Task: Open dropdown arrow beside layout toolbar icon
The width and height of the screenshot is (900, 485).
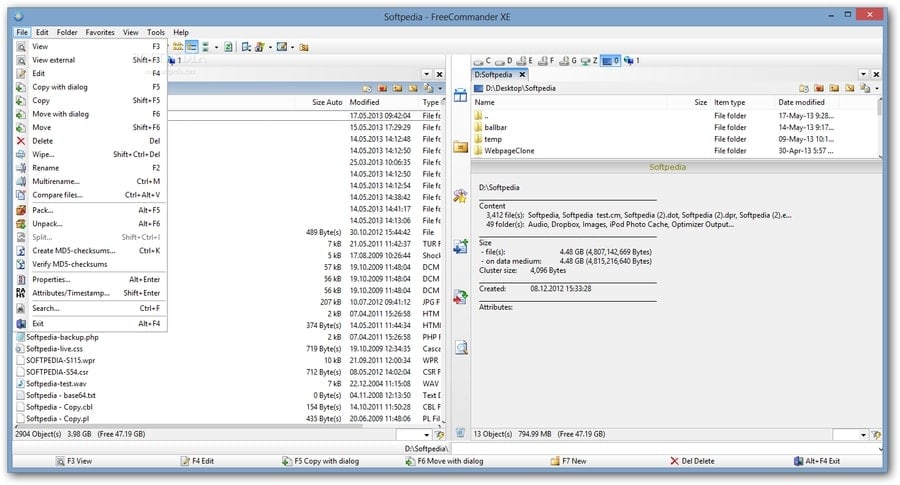Action: pos(292,48)
